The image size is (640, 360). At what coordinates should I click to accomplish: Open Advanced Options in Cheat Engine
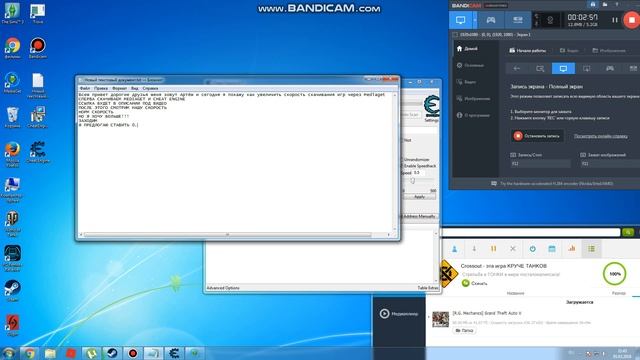coord(223,288)
